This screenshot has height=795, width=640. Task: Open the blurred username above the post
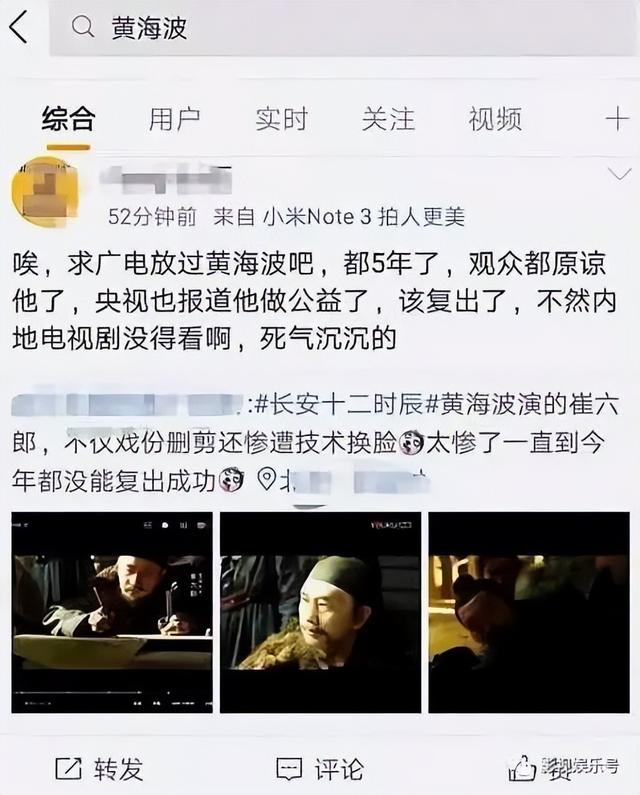coord(166,179)
